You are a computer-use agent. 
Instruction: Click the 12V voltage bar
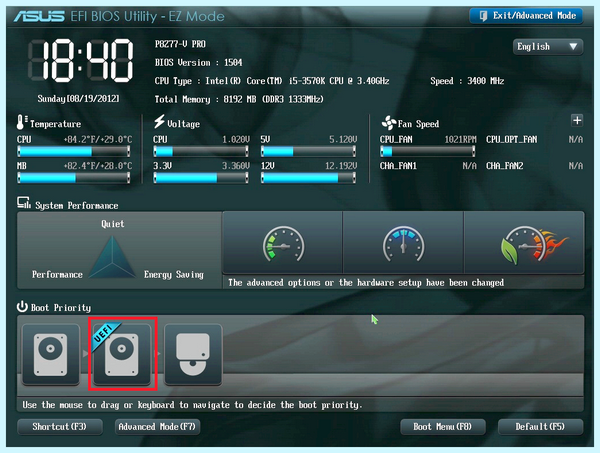pyautogui.click(x=308, y=178)
